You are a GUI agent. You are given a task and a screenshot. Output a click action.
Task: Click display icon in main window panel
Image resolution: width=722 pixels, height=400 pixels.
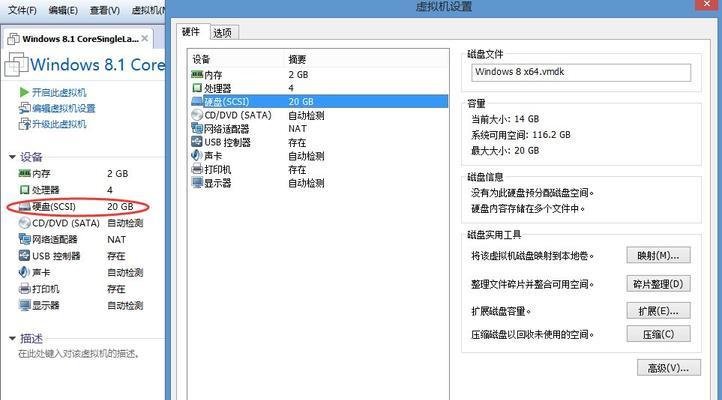click(x=24, y=305)
